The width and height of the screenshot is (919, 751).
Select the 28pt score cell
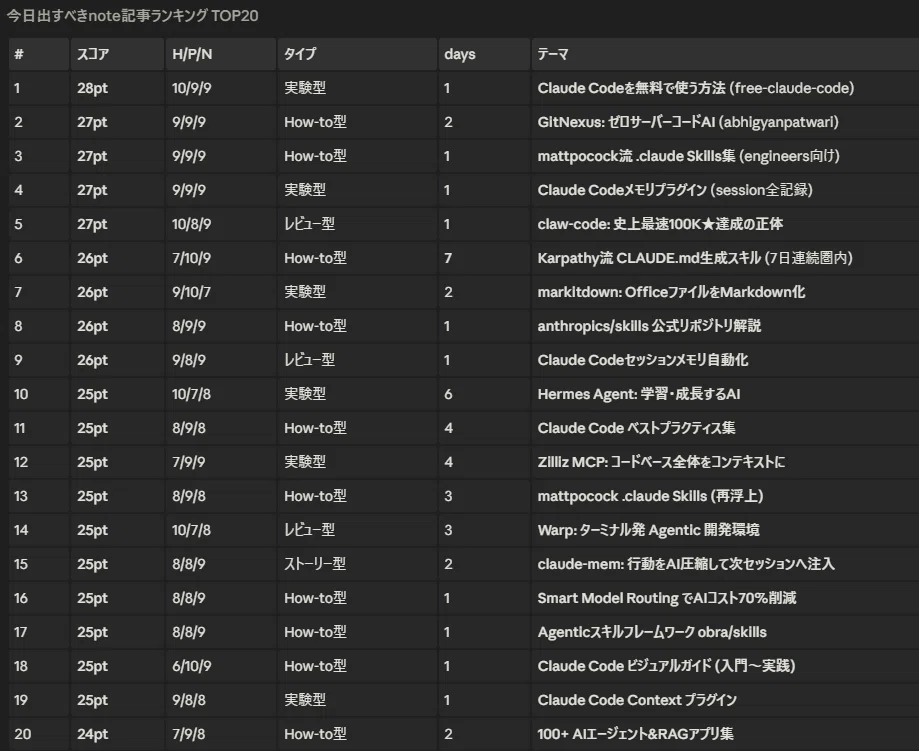[117, 89]
